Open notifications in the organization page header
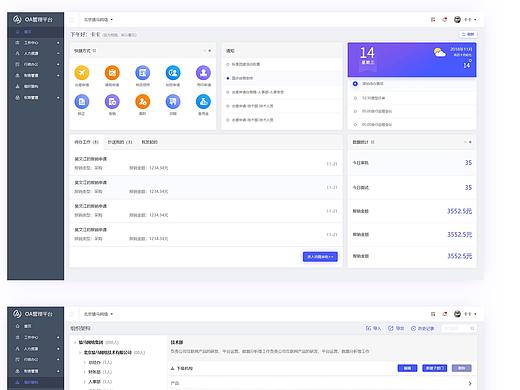Screen dimensions: 520x390 [x=445, y=314]
